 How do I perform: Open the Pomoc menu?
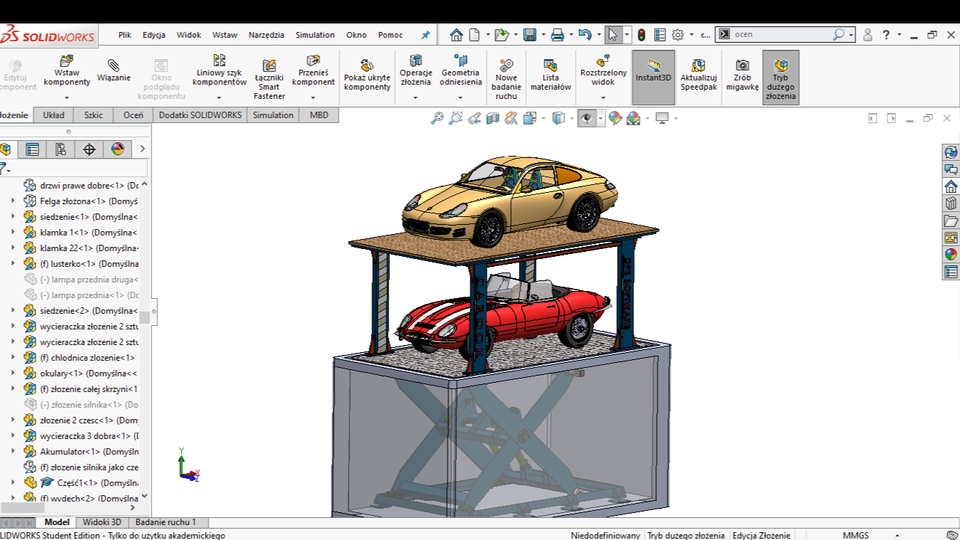point(390,35)
